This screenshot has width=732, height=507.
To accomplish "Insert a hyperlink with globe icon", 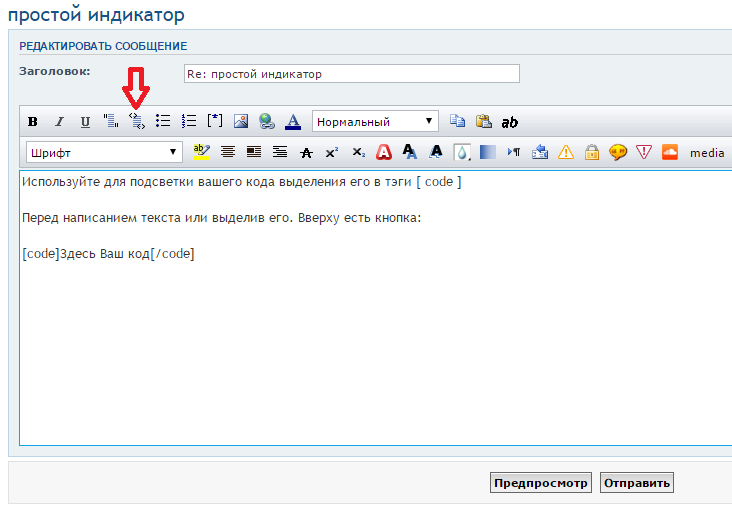I will coord(267,122).
